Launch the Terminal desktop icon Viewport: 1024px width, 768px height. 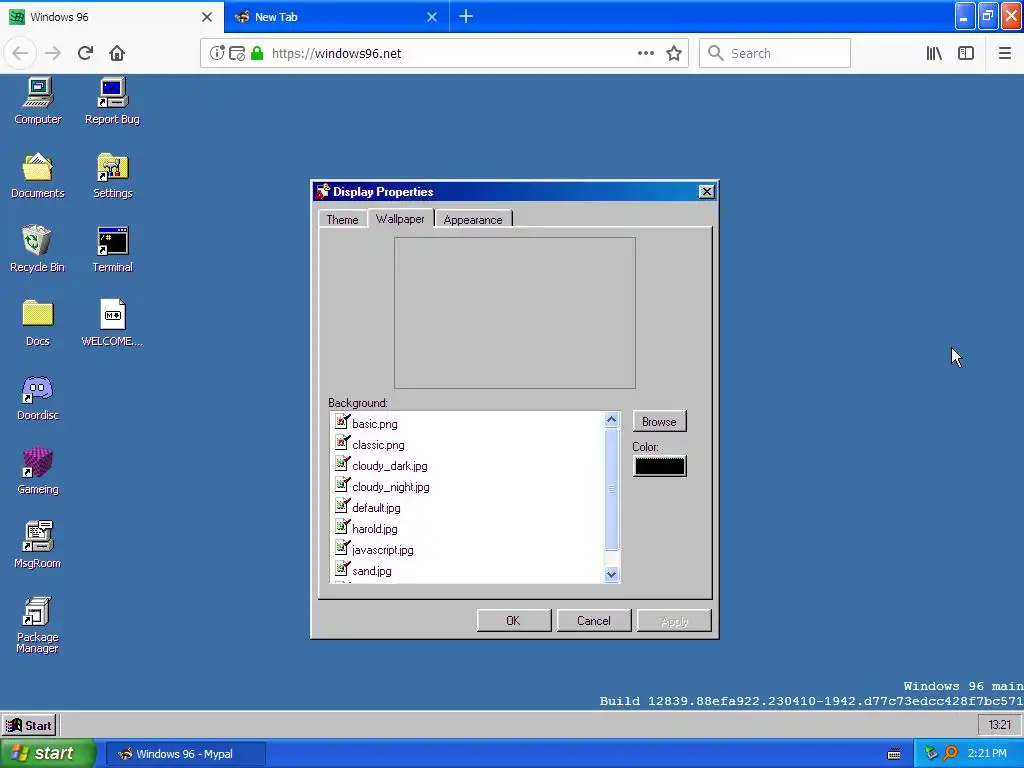click(112, 249)
